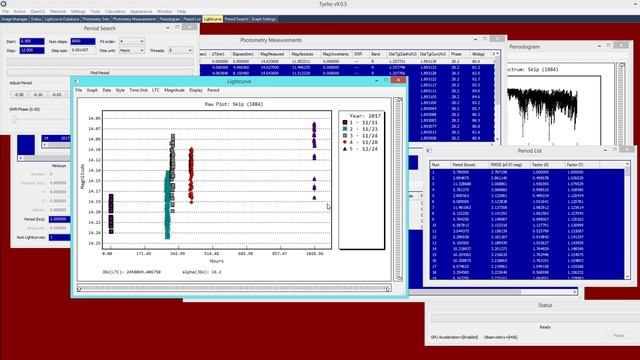Click left arrow of Lightcurve horizontal slider

(x=80, y=289)
